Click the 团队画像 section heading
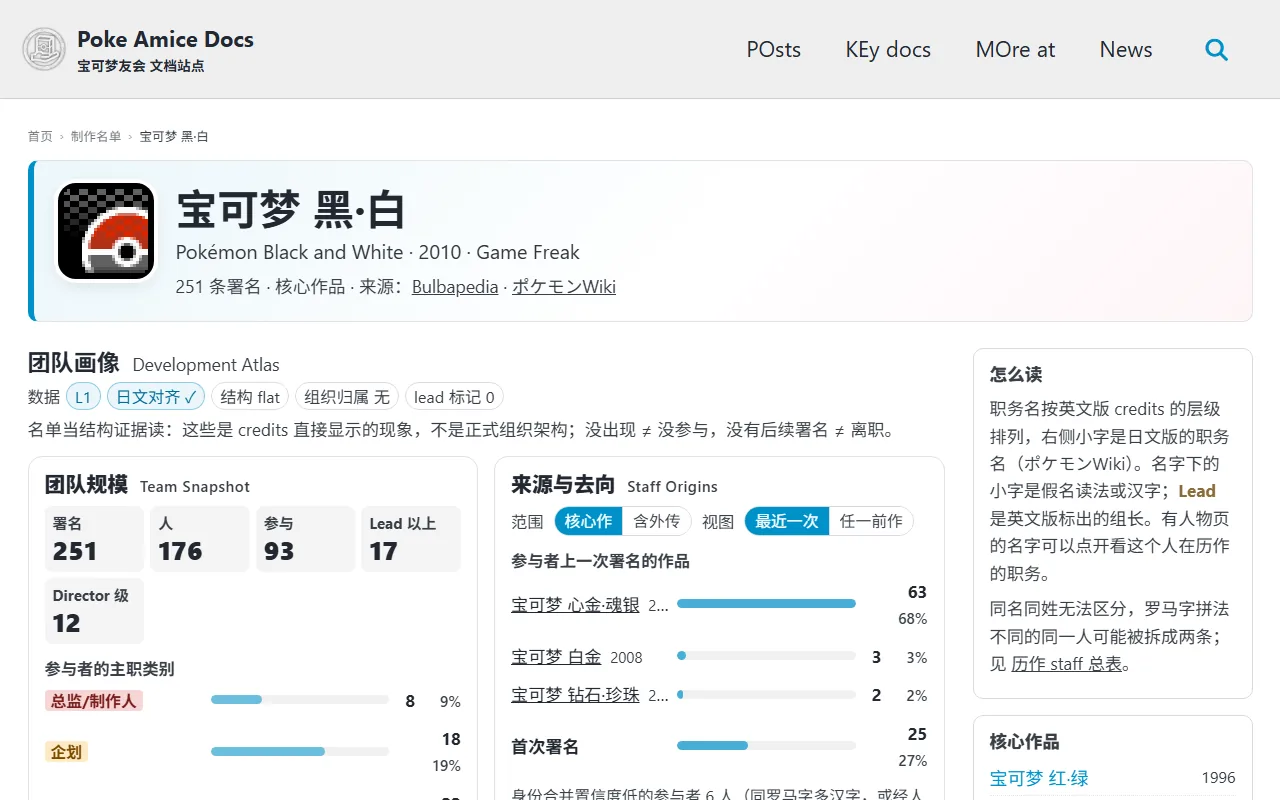Viewport: 1280px width, 800px height. pyautogui.click(x=74, y=363)
